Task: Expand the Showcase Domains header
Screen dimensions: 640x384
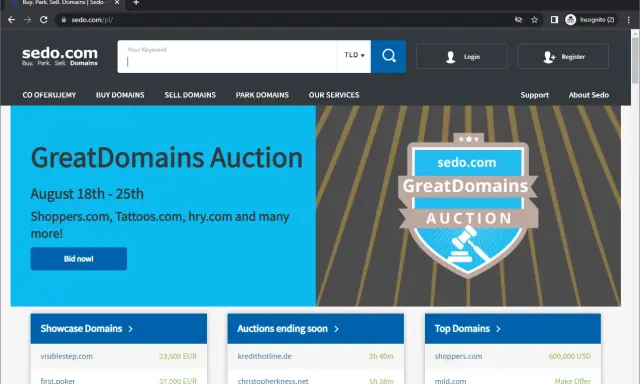Action: point(118,329)
